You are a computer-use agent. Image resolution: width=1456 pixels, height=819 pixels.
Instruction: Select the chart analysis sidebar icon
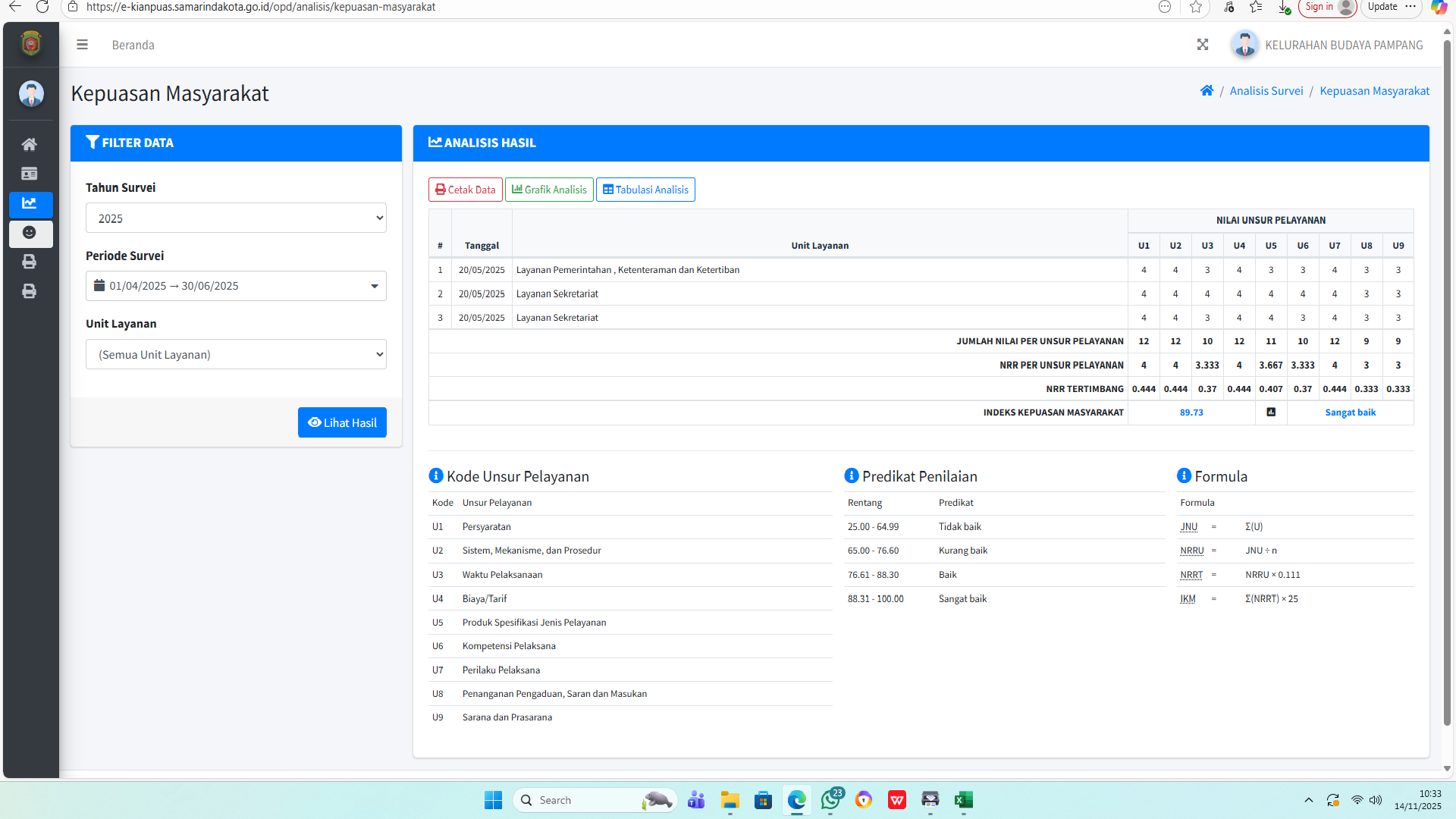pos(30,203)
